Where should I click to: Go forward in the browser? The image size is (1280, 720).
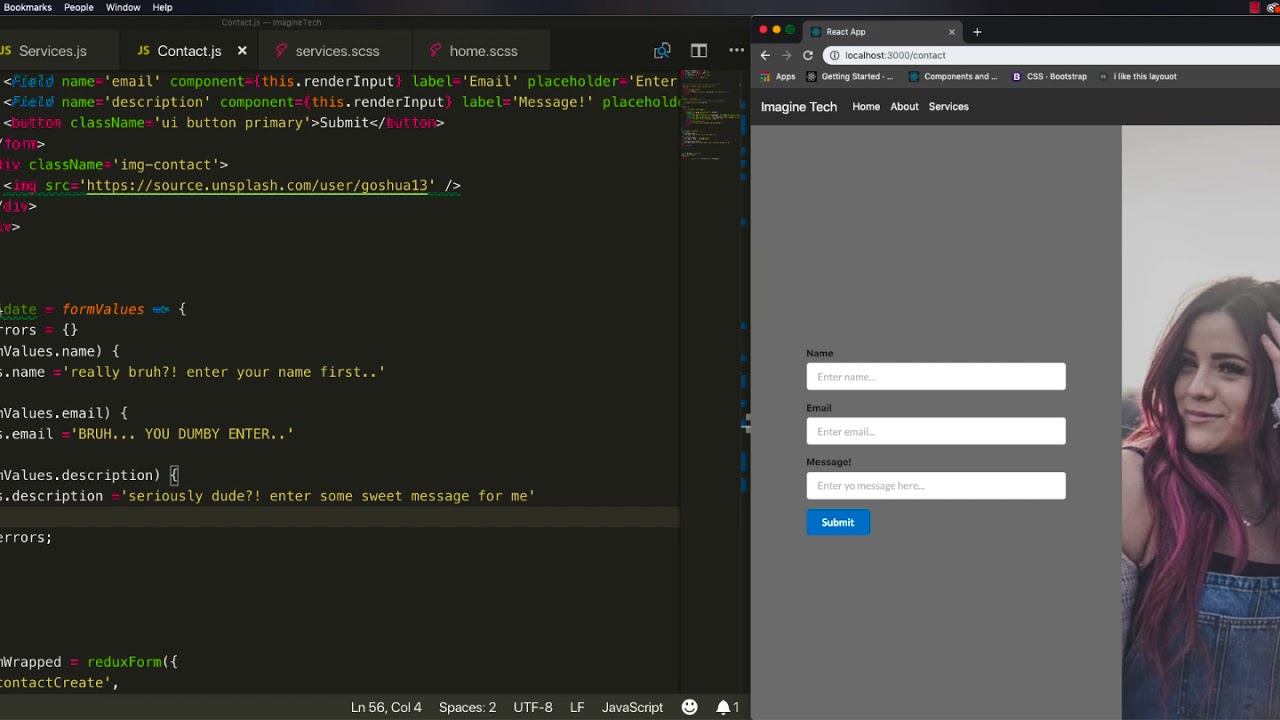[786, 55]
